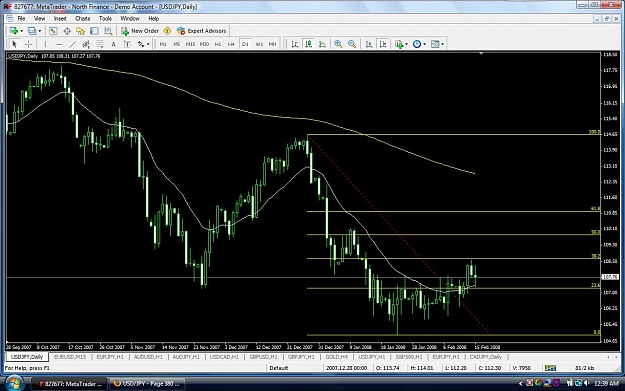Click the Windows Start orb
The image size is (625, 391).
click(13, 383)
